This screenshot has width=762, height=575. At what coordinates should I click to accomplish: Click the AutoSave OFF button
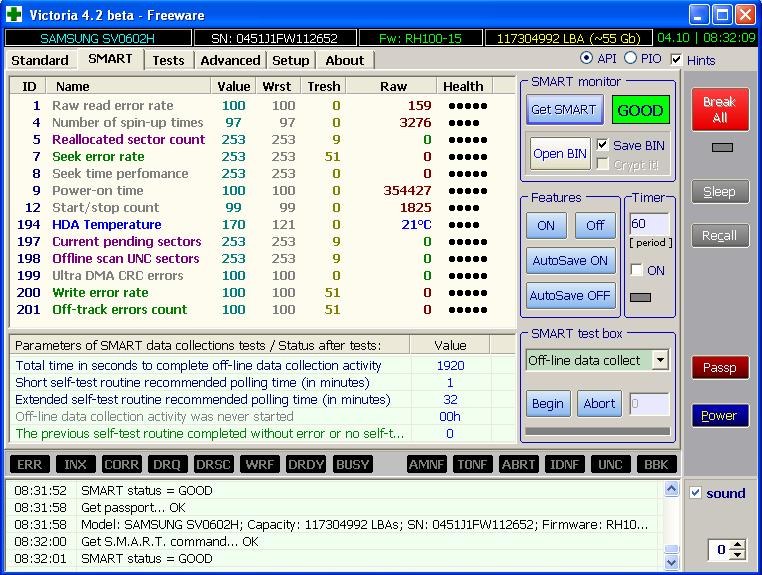coord(570,296)
